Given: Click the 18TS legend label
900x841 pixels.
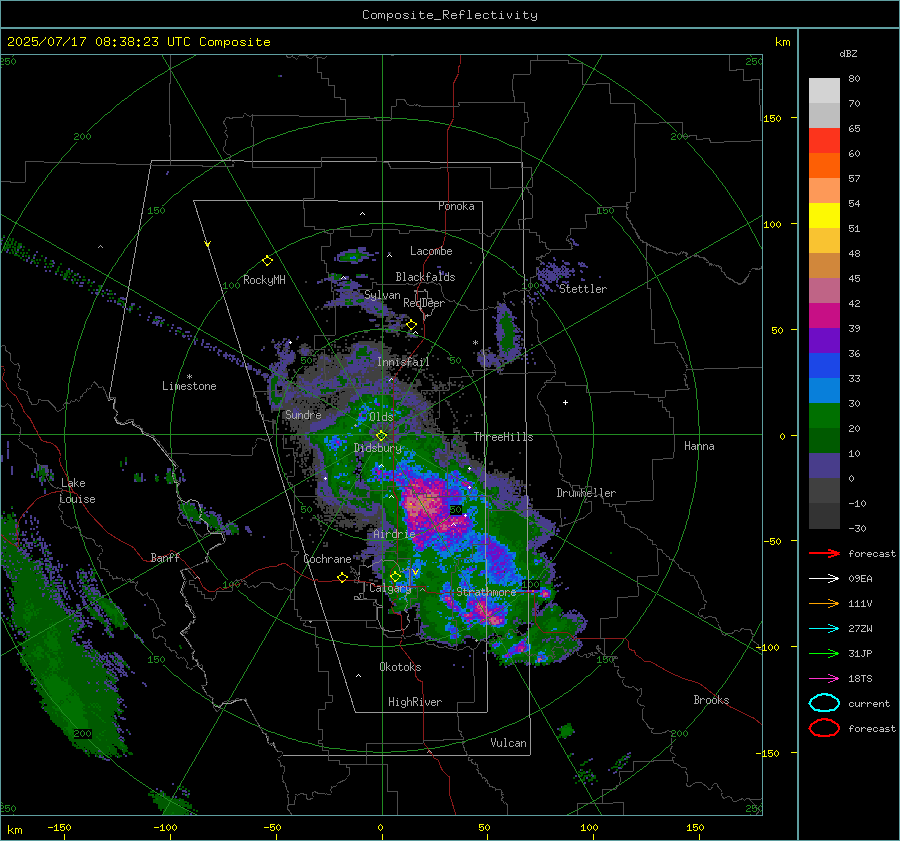Looking at the screenshot, I should point(860,679).
